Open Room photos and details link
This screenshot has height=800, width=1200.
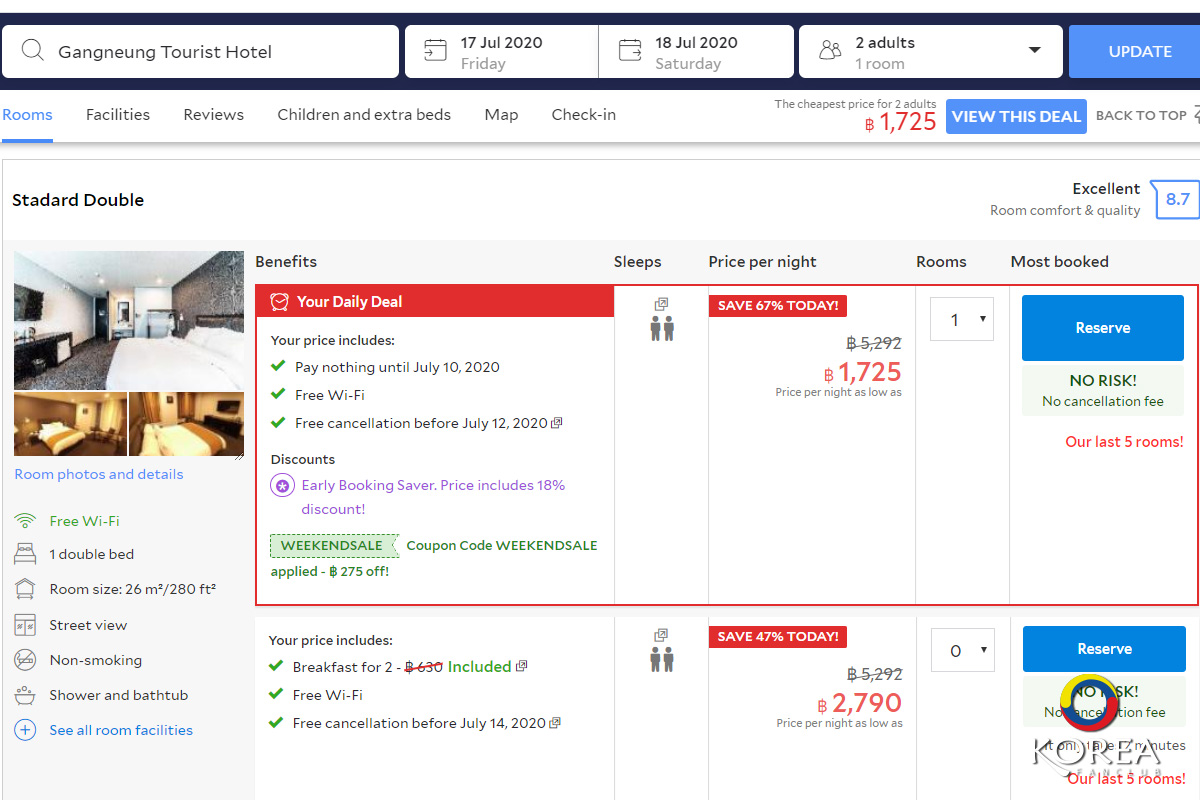pyautogui.click(x=99, y=474)
